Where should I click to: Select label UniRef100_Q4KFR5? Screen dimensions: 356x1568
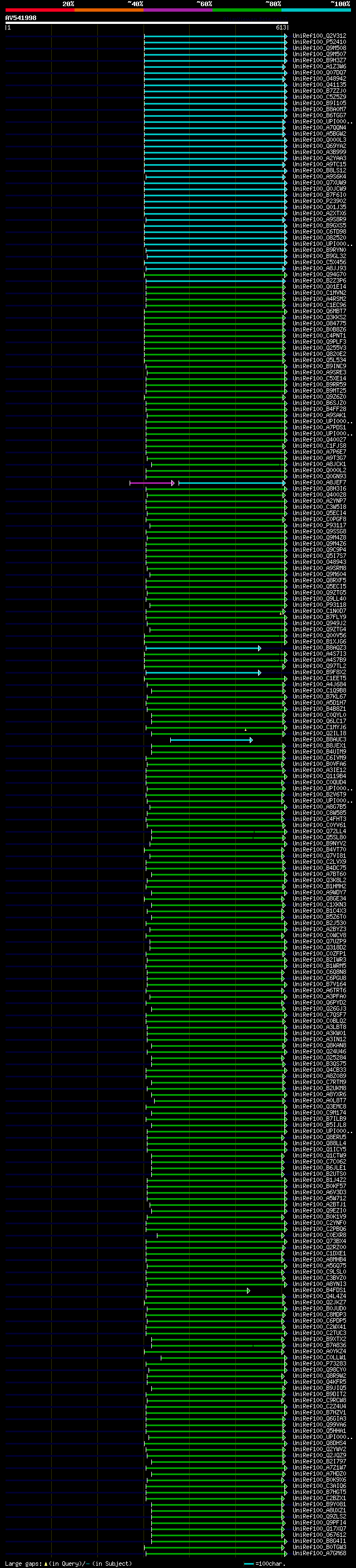[319, 1382]
